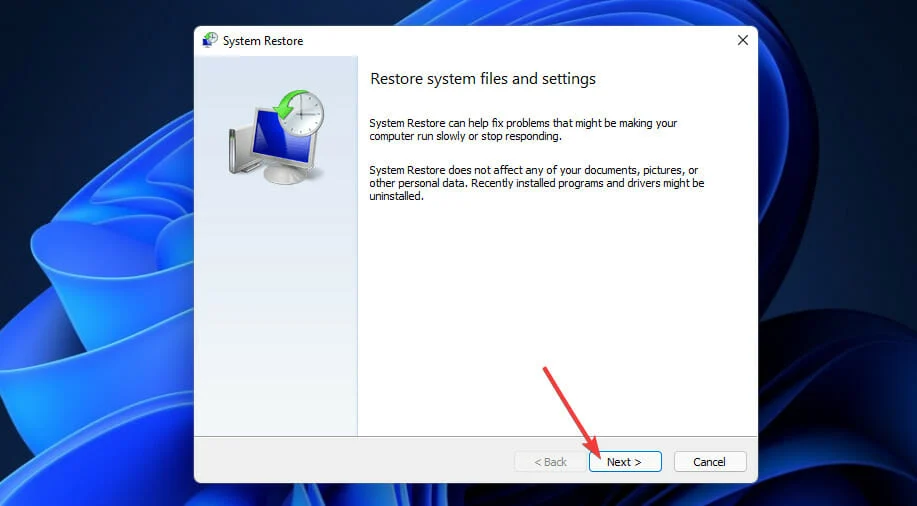Click the text 'System Restore can help fix problems'
917x506 pixels.
459,123
